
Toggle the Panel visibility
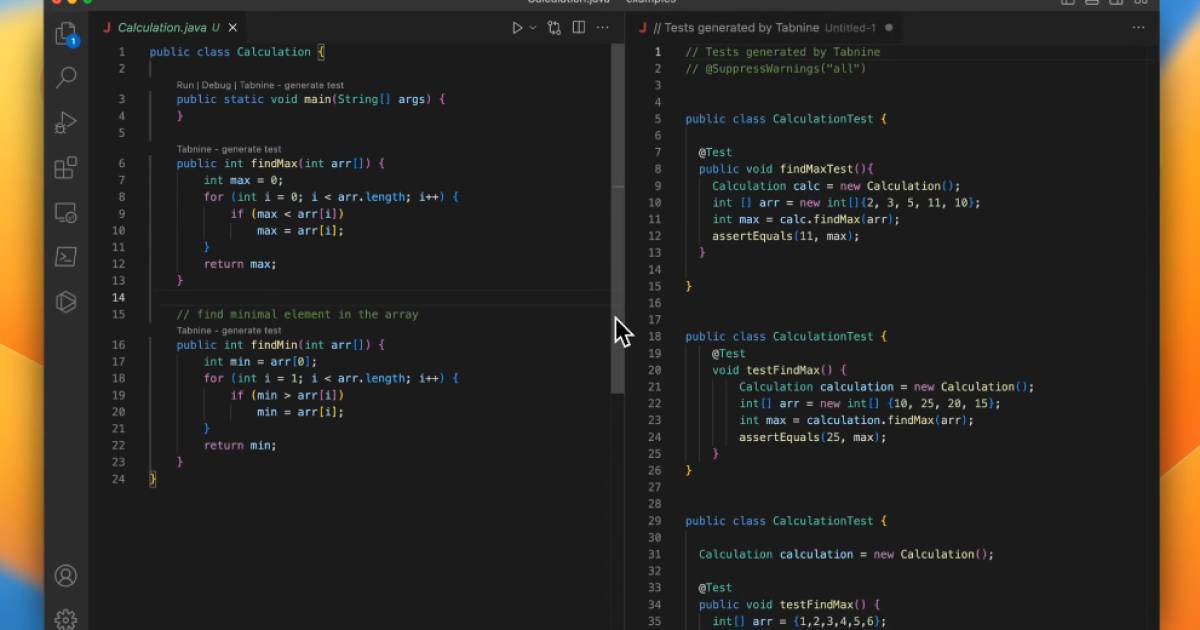pos(1090,3)
